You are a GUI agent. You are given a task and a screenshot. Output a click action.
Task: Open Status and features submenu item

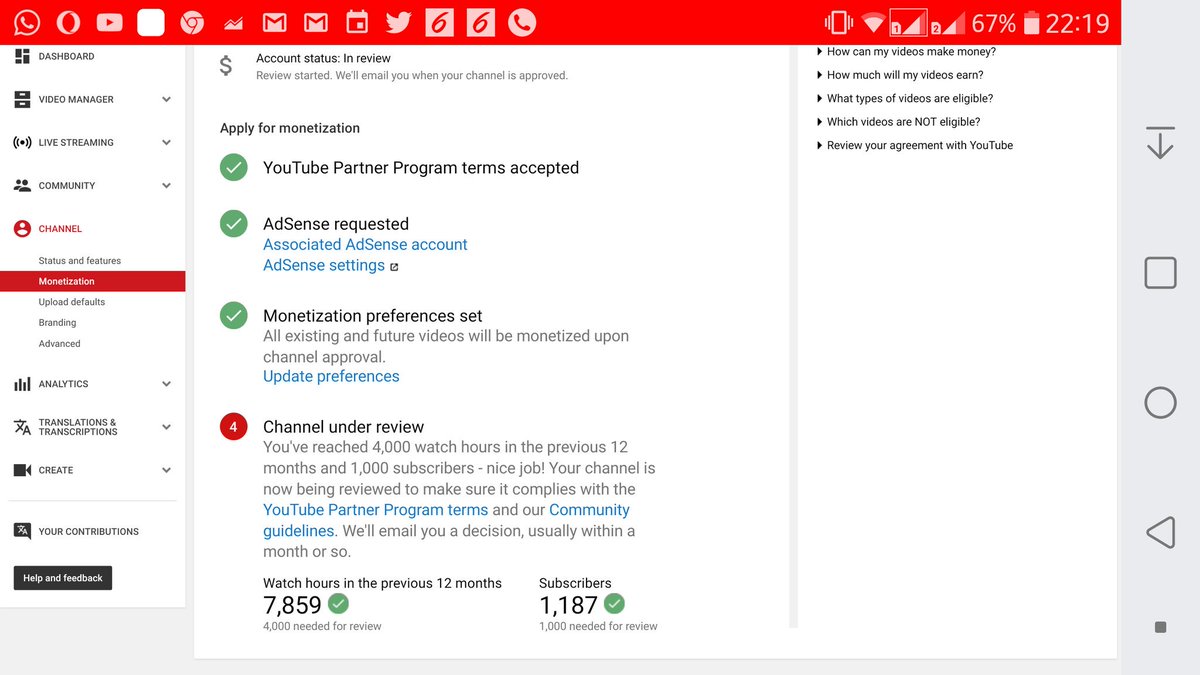tap(80, 261)
